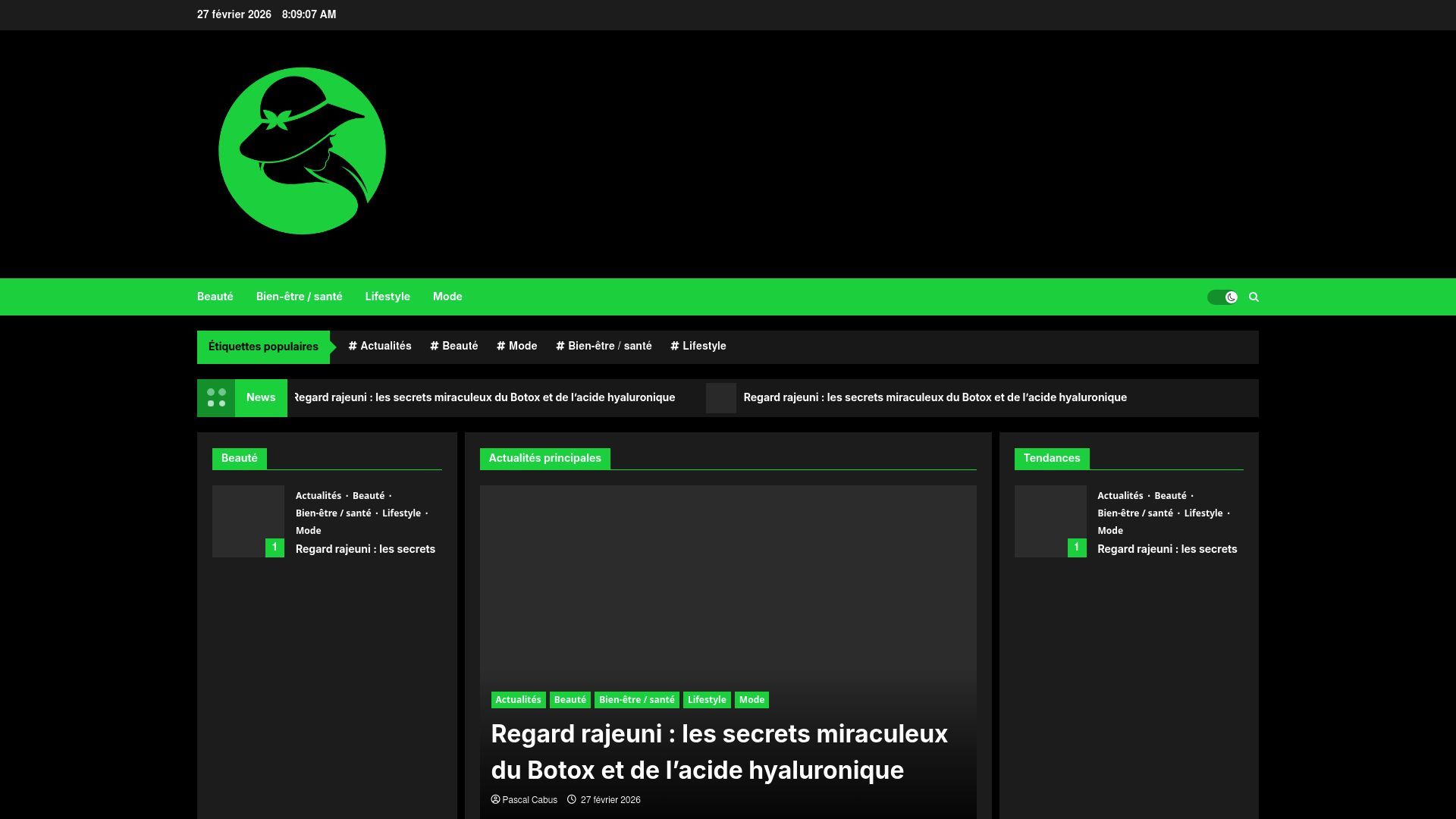The width and height of the screenshot is (1456, 819).
Task: Click Lifestyle category in the Tendances post
Action: pos(1203,513)
